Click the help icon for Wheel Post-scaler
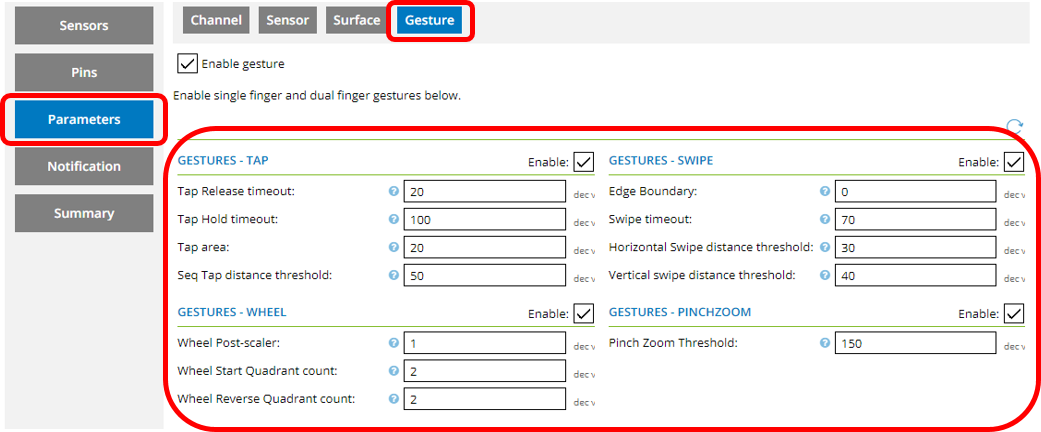Image resolution: width=1041 pixels, height=432 pixels. 394,344
